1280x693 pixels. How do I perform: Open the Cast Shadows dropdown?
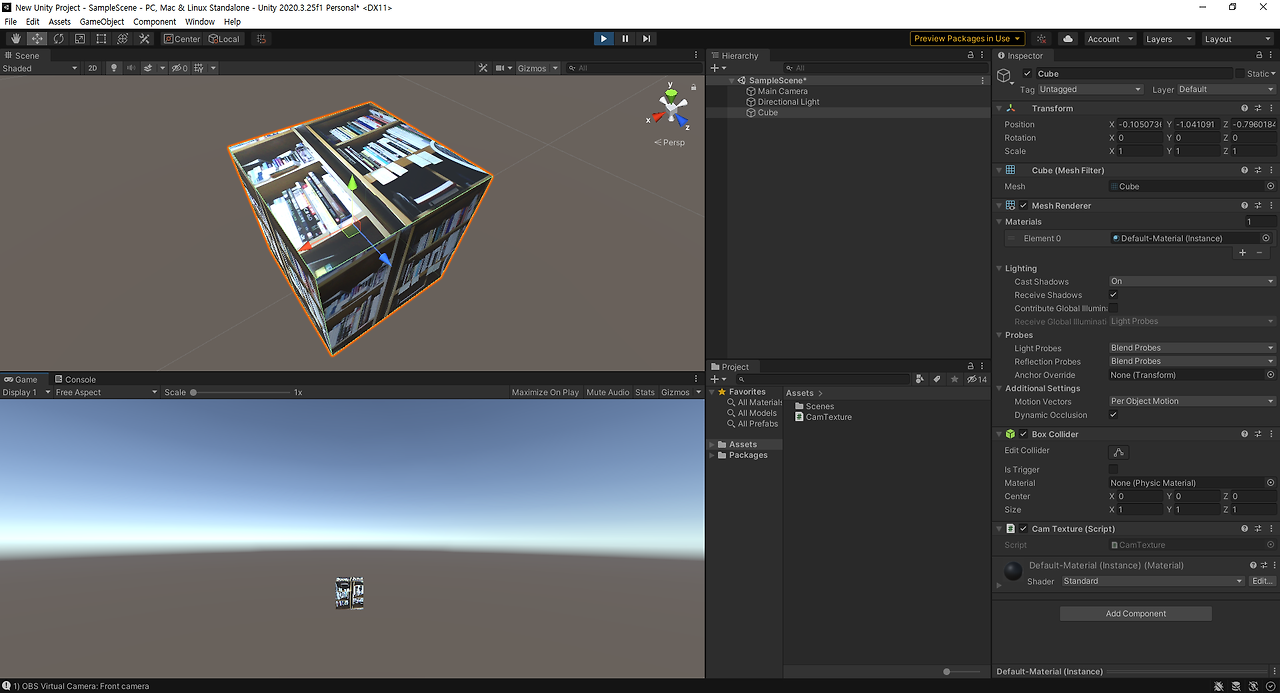(x=1190, y=281)
